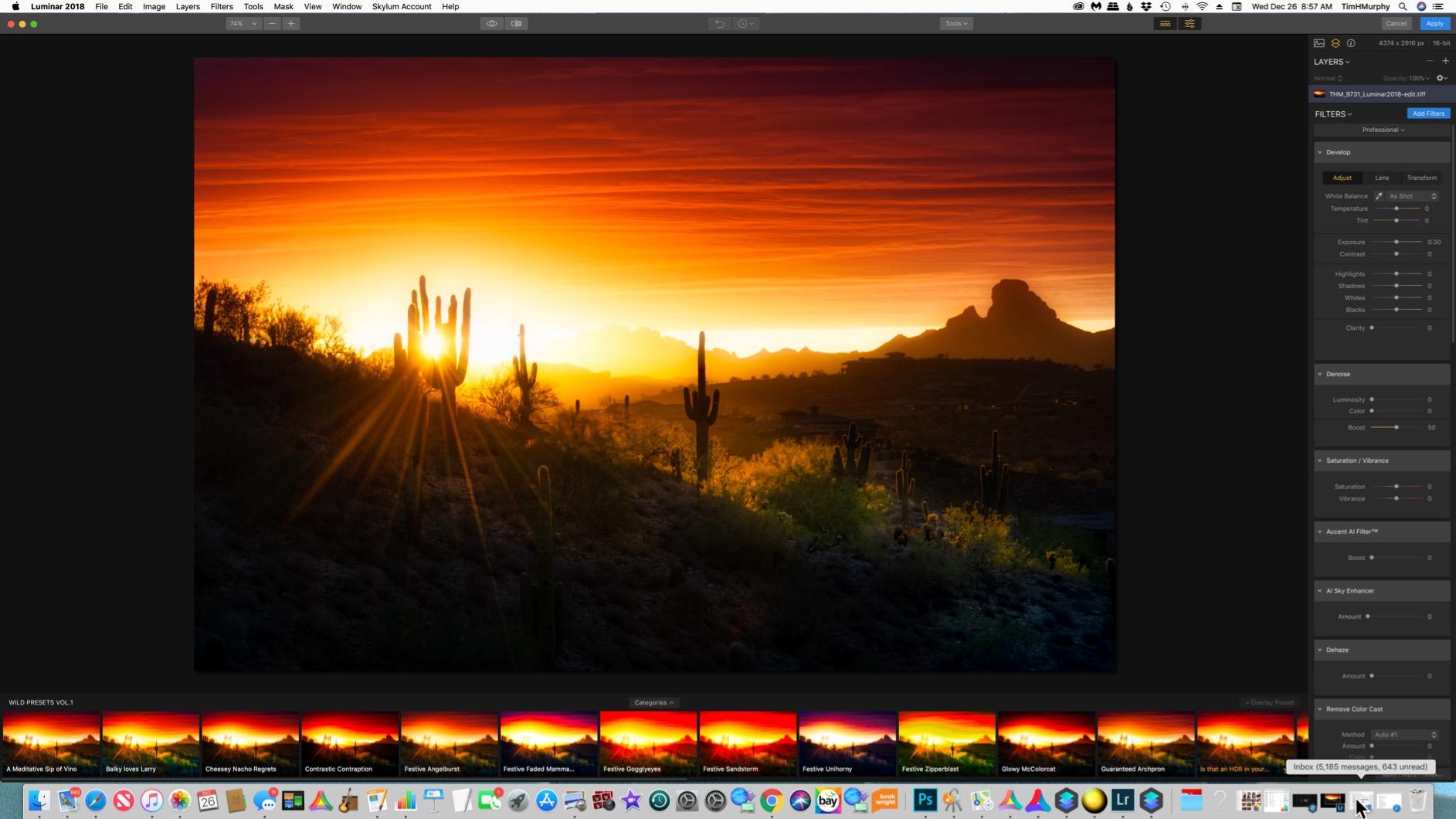The height and width of the screenshot is (819, 1456).
Task: Select the white balance eyedropper tool
Action: [1379, 195]
